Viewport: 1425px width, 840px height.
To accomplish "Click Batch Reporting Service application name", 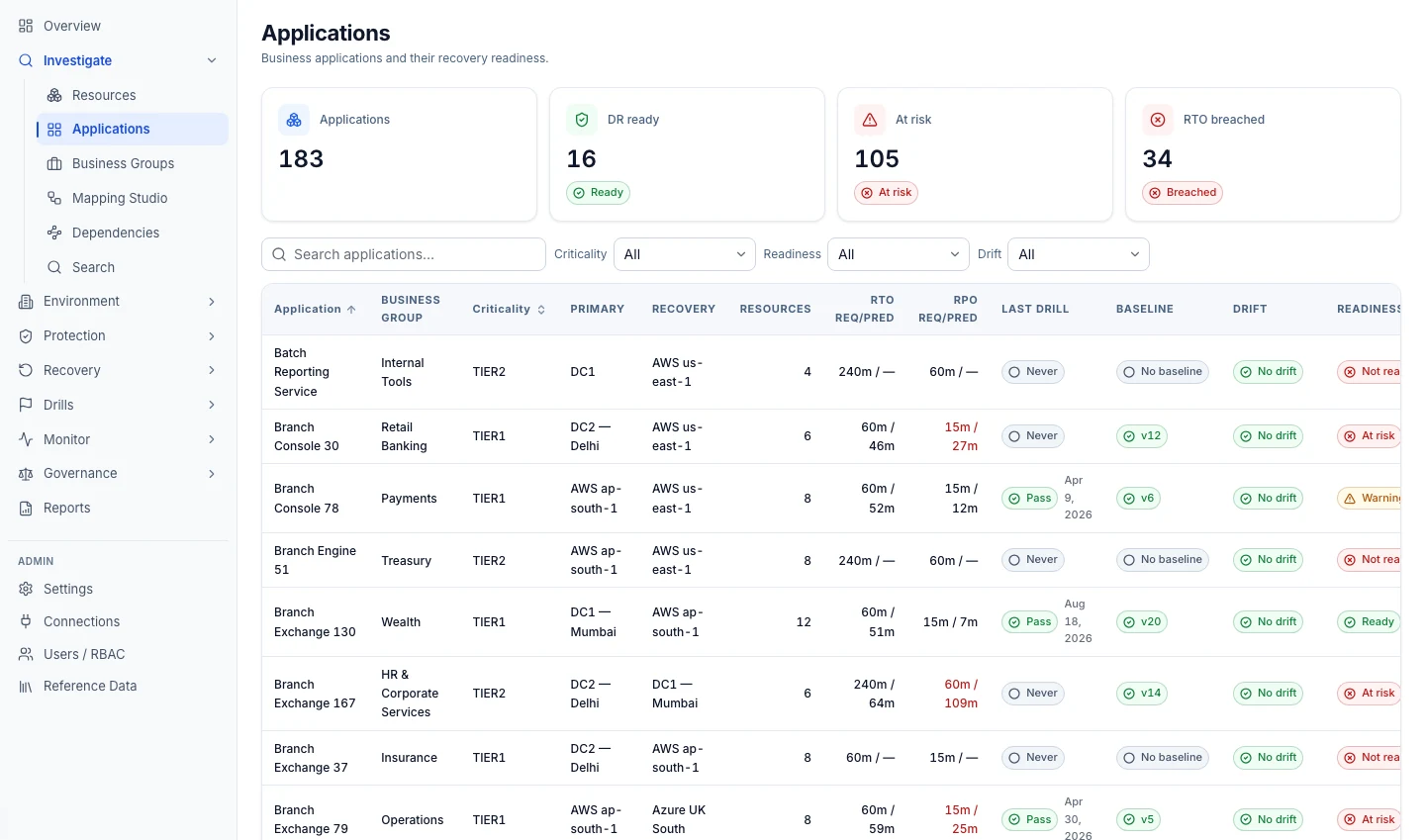I will click(x=302, y=372).
